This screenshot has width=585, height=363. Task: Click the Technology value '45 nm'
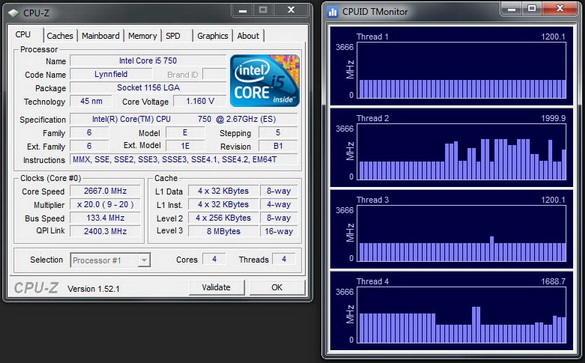point(91,101)
